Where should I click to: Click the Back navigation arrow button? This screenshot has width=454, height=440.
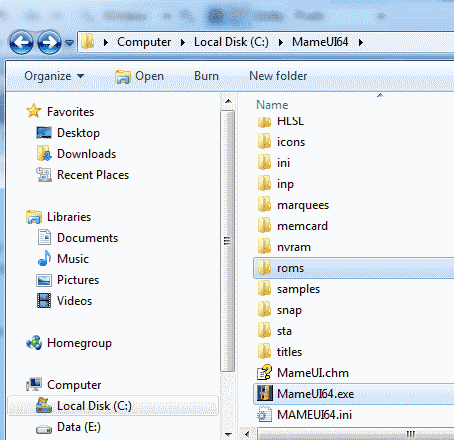coord(21,42)
